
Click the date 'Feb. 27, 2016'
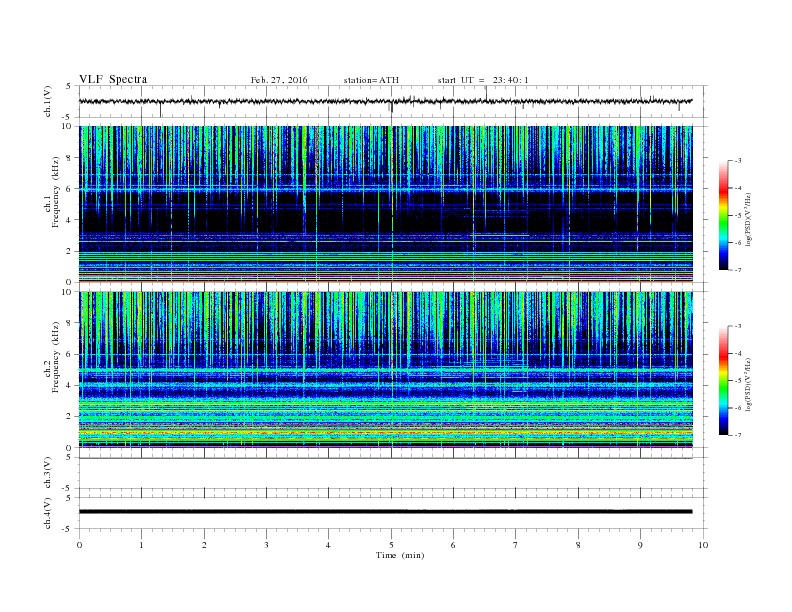[279, 80]
